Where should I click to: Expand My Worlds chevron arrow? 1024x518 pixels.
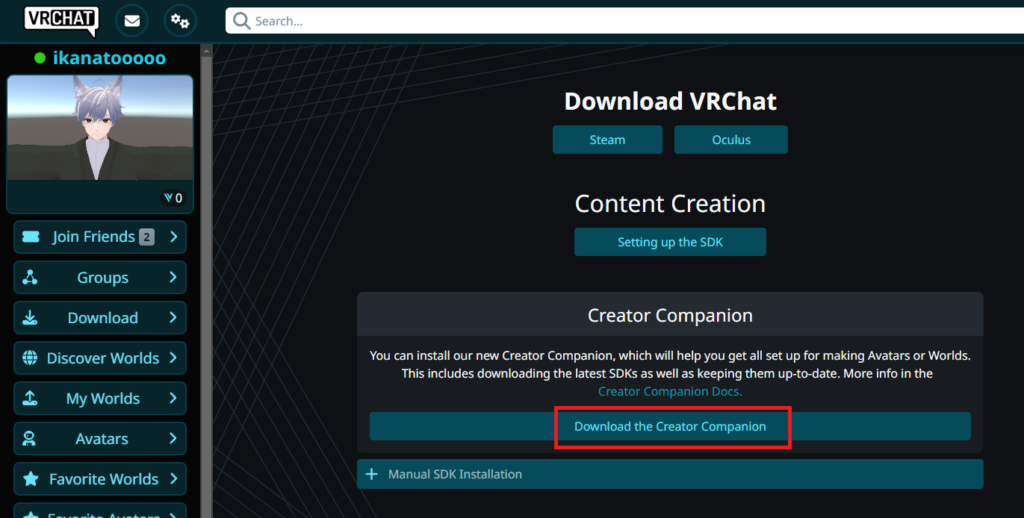pos(173,398)
